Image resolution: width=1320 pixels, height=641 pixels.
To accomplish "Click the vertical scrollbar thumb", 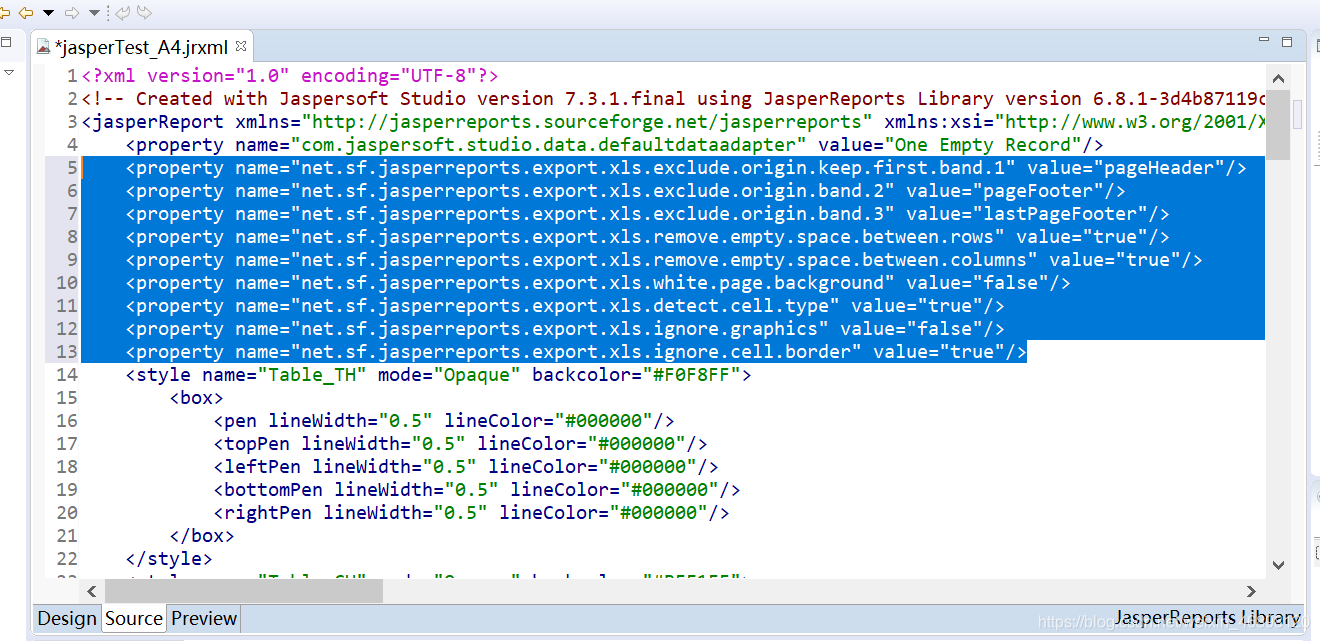I will point(1277,125).
